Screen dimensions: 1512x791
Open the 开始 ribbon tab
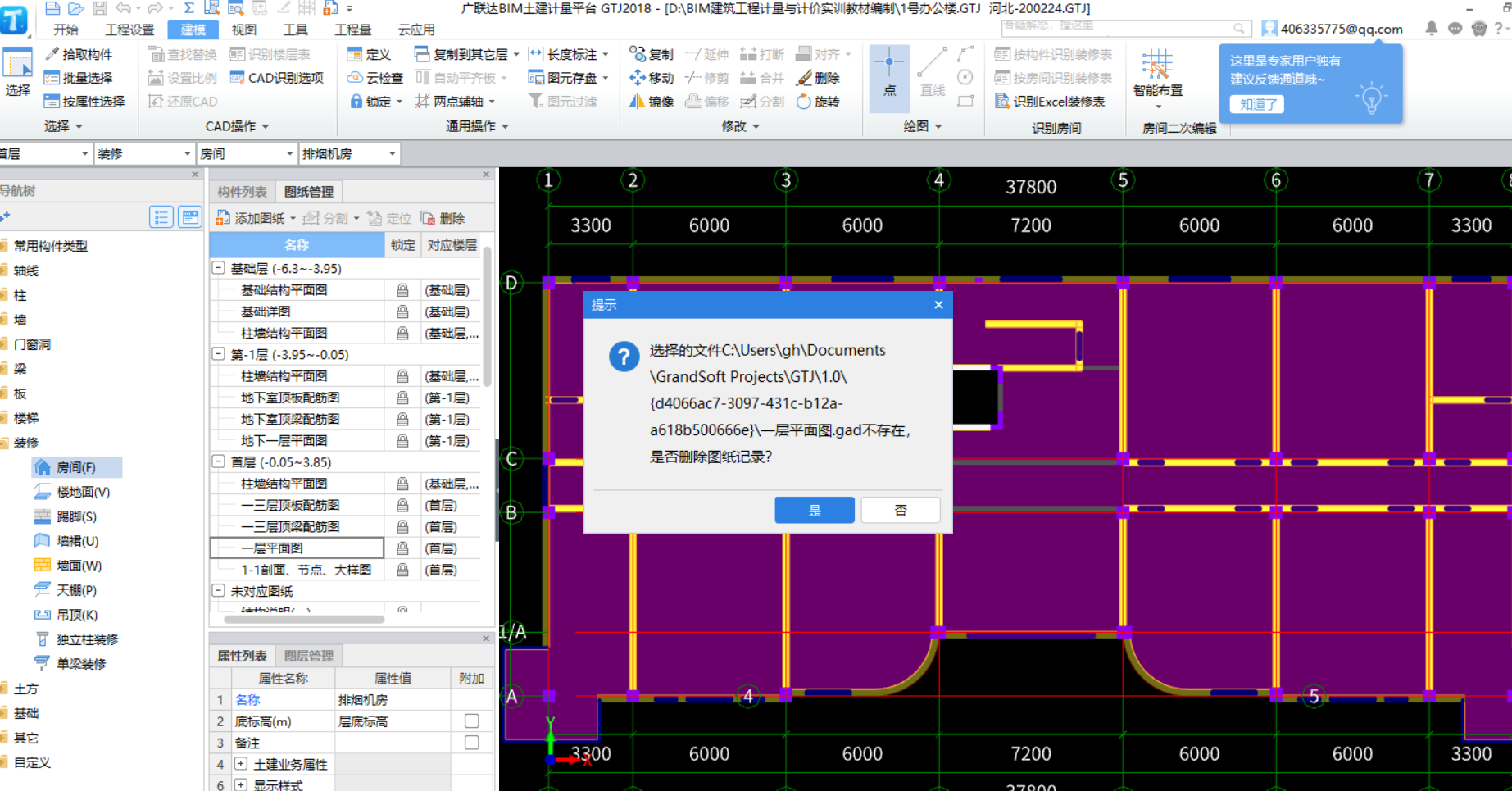tap(66, 30)
